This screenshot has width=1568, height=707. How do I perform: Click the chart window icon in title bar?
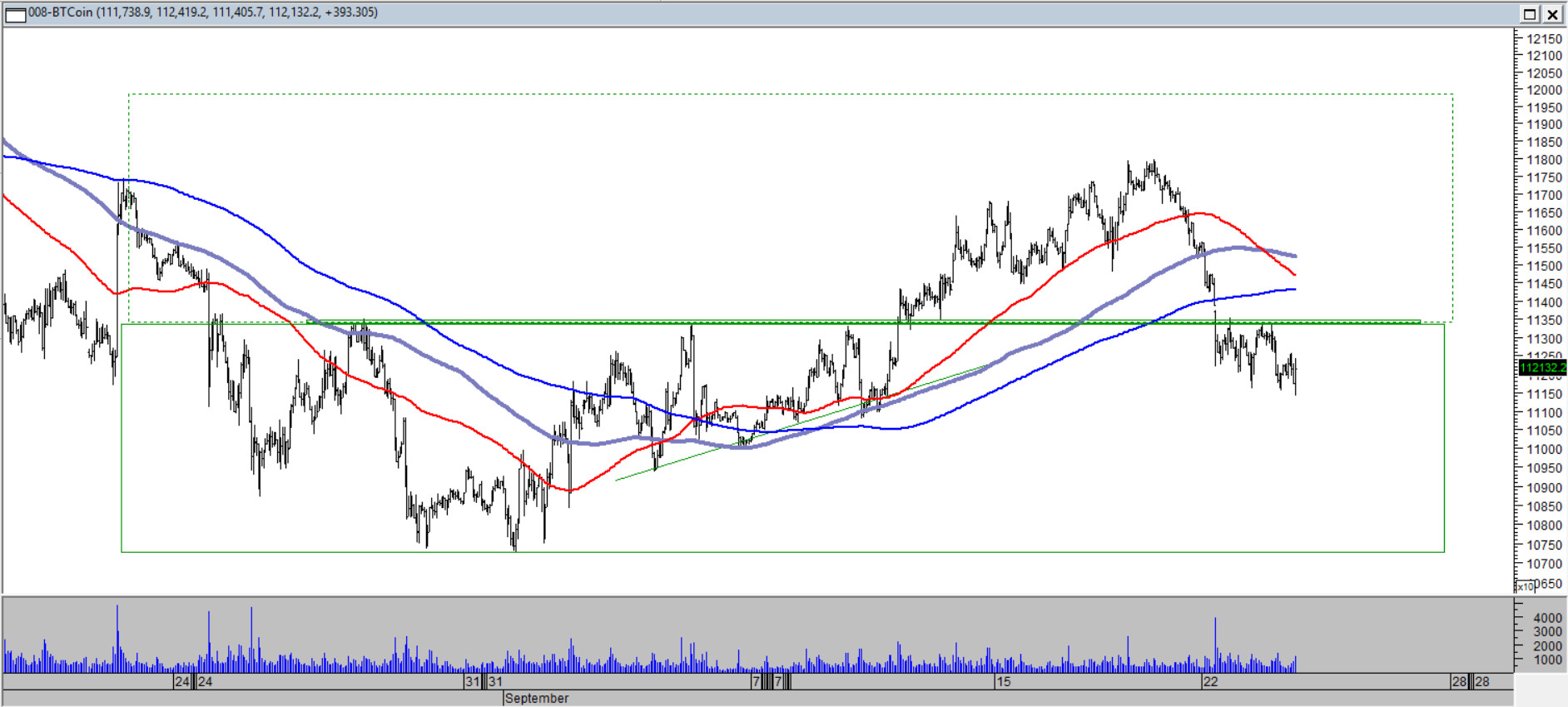click(x=15, y=14)
